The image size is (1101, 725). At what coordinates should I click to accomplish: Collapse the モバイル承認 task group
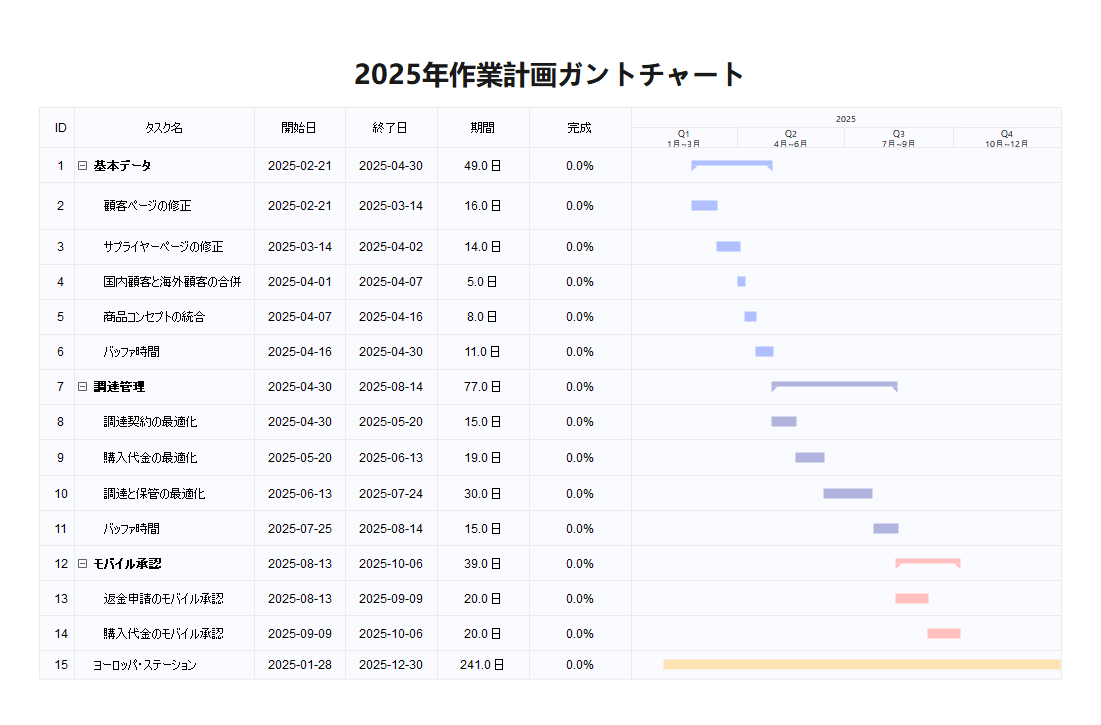pyautogui.click(x=83, y=564)
